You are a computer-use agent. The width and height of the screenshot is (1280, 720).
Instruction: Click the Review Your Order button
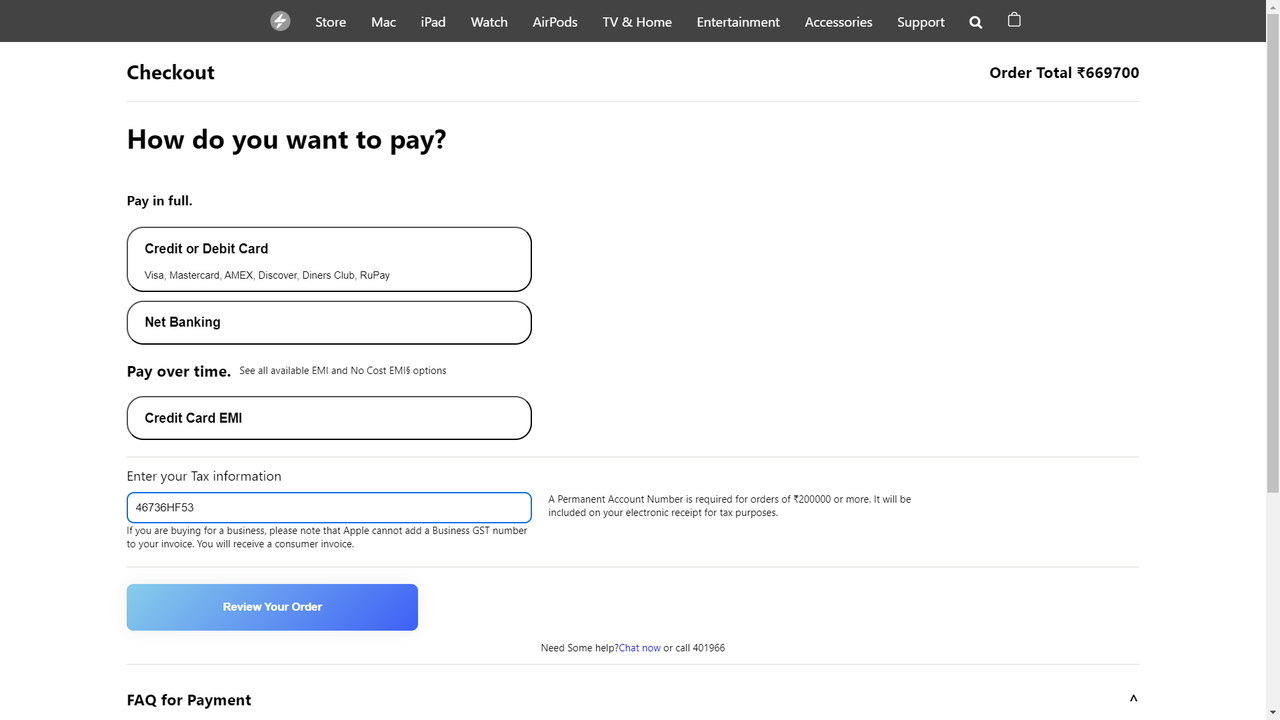272,607
